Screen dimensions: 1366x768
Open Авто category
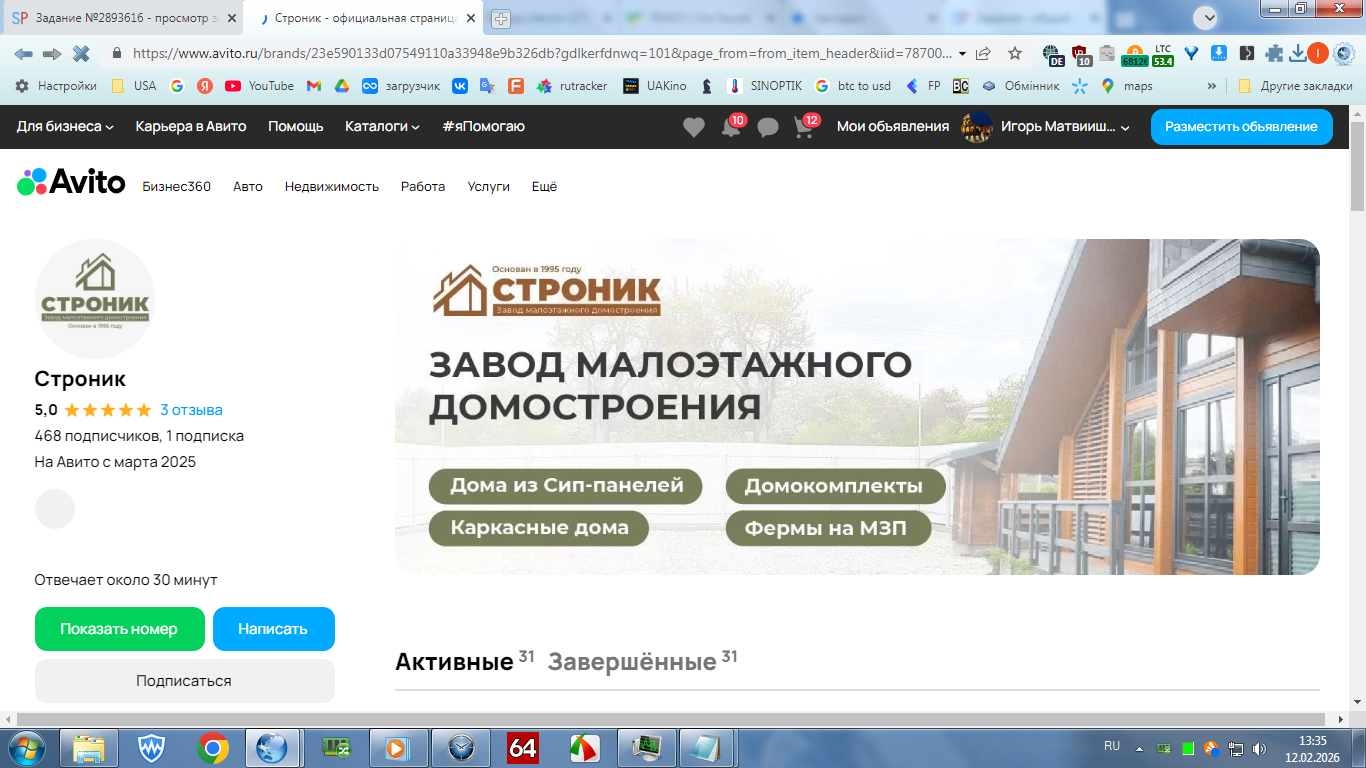pos(248,186)
